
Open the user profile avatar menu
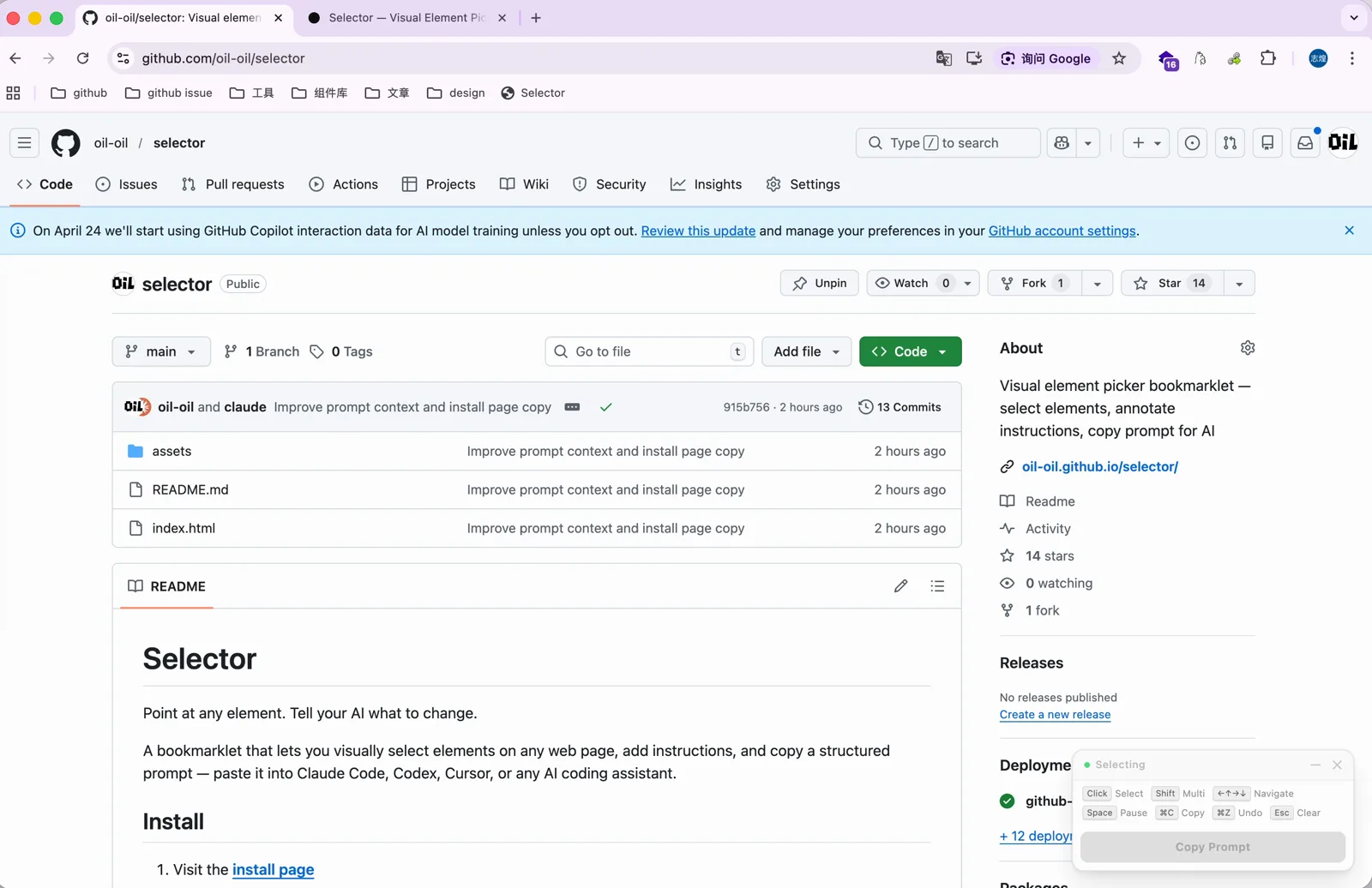pyautogui.click(x=1343, y=143)
